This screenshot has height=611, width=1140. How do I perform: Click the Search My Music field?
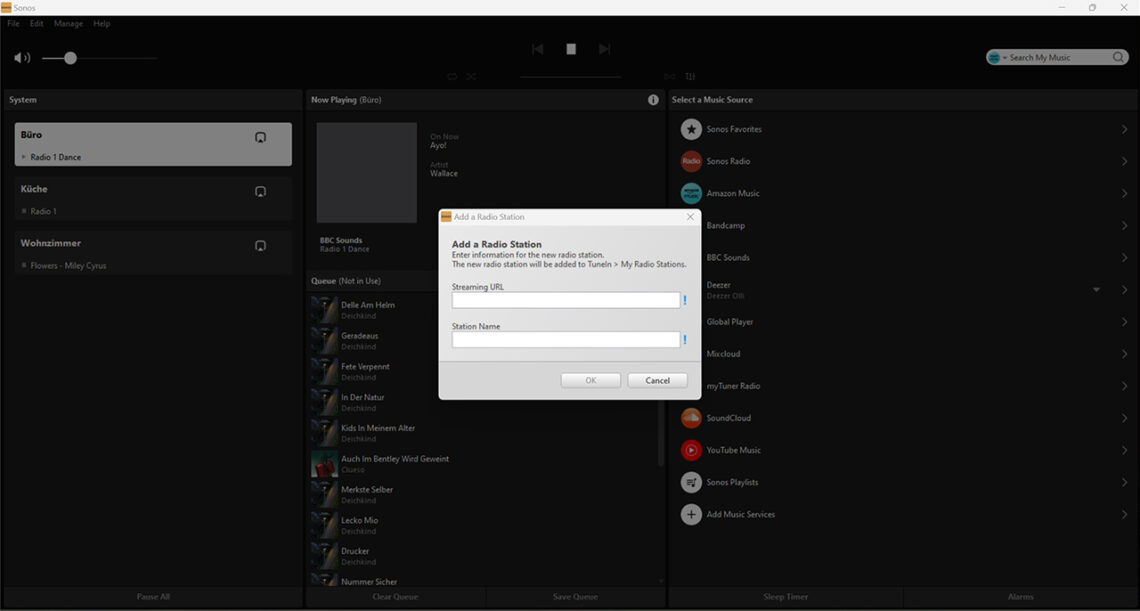point(1059,57)
